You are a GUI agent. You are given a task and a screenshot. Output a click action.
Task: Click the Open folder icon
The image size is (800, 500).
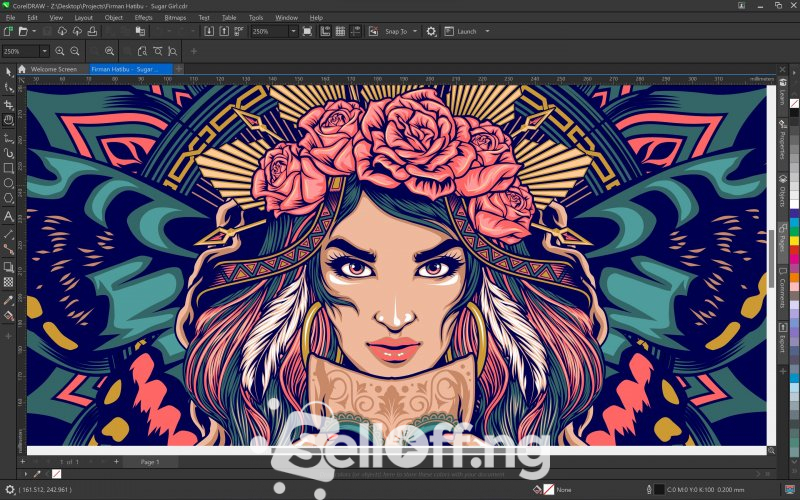[x=23, y=32]
